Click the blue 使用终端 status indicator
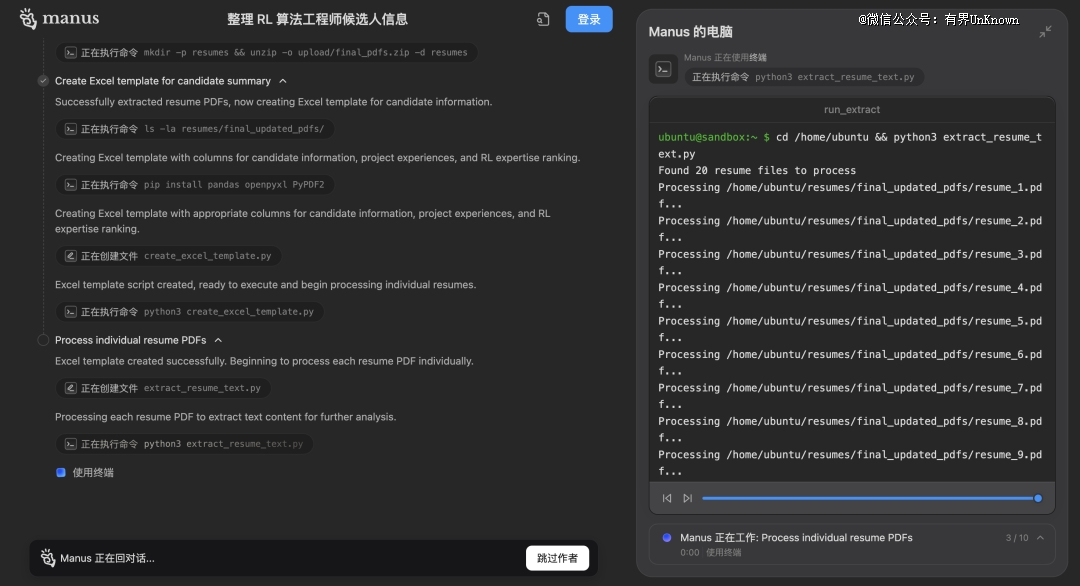Image resolution: width=1080 pixels, height=586 pixels. tap(61, 472)
